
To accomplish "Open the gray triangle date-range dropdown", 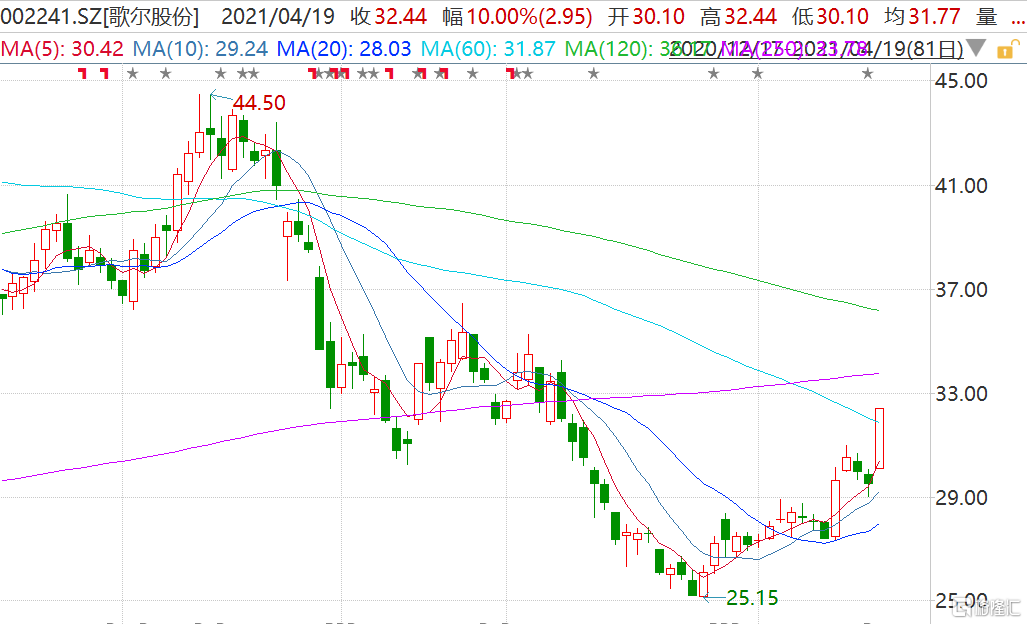I will coord(975,48).
